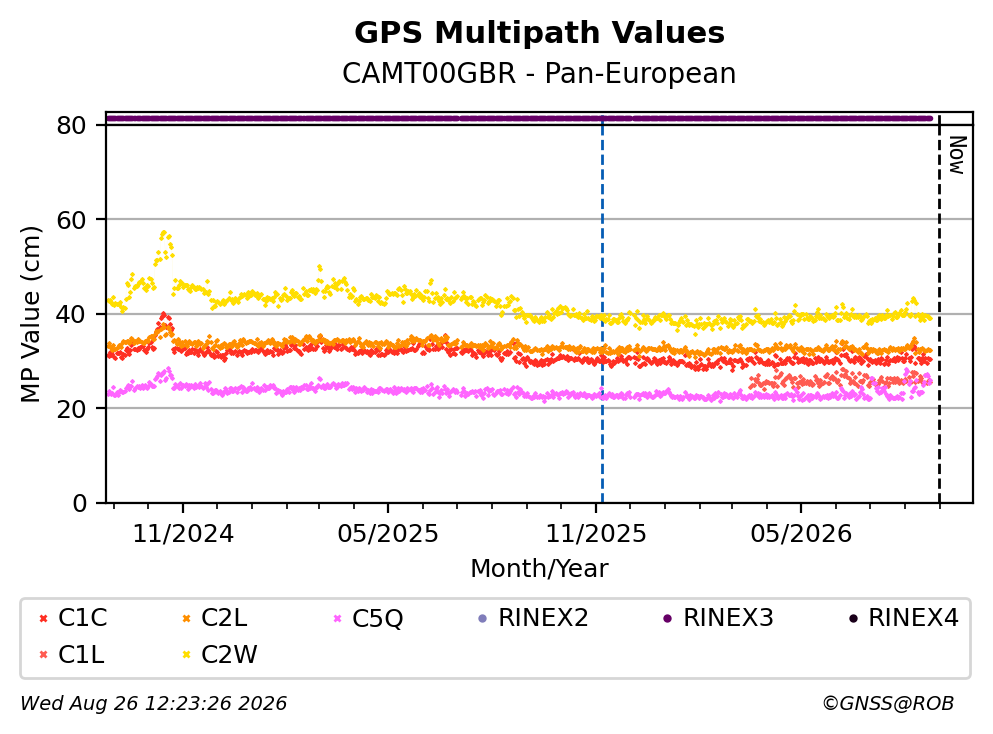
Task: Select the C1C legend label
Action: [83, 617]
